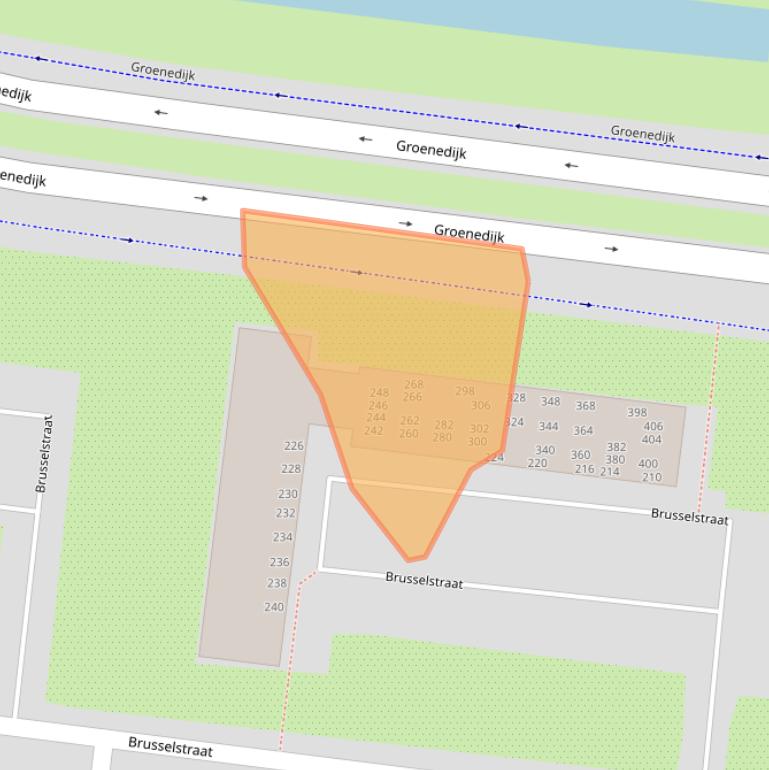Click house number 242 label
769x770 pixels.
coord(373,431)
